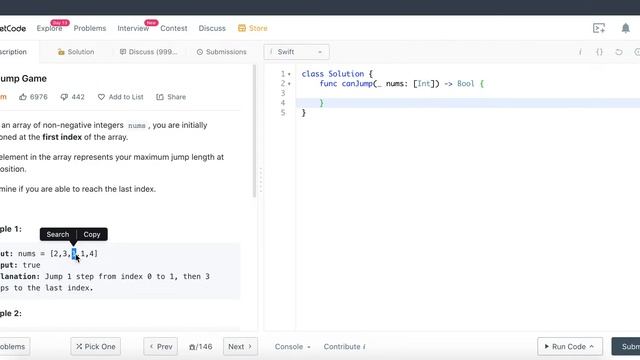Viewport: 640px width, 360px height.
Task: Switch to the Solution tab
Action: point(76,52)
